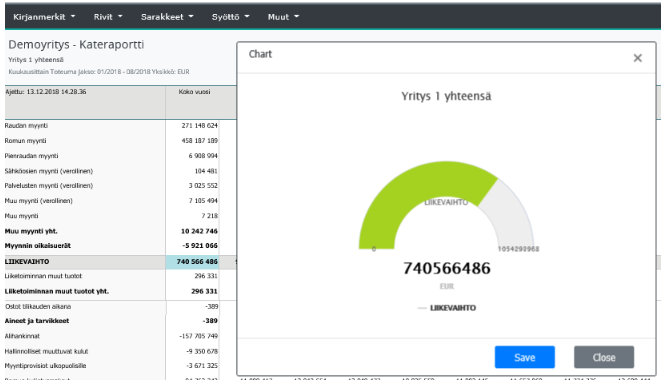Open the Sarakkeet dropdown menu

(x=167, y=17)
